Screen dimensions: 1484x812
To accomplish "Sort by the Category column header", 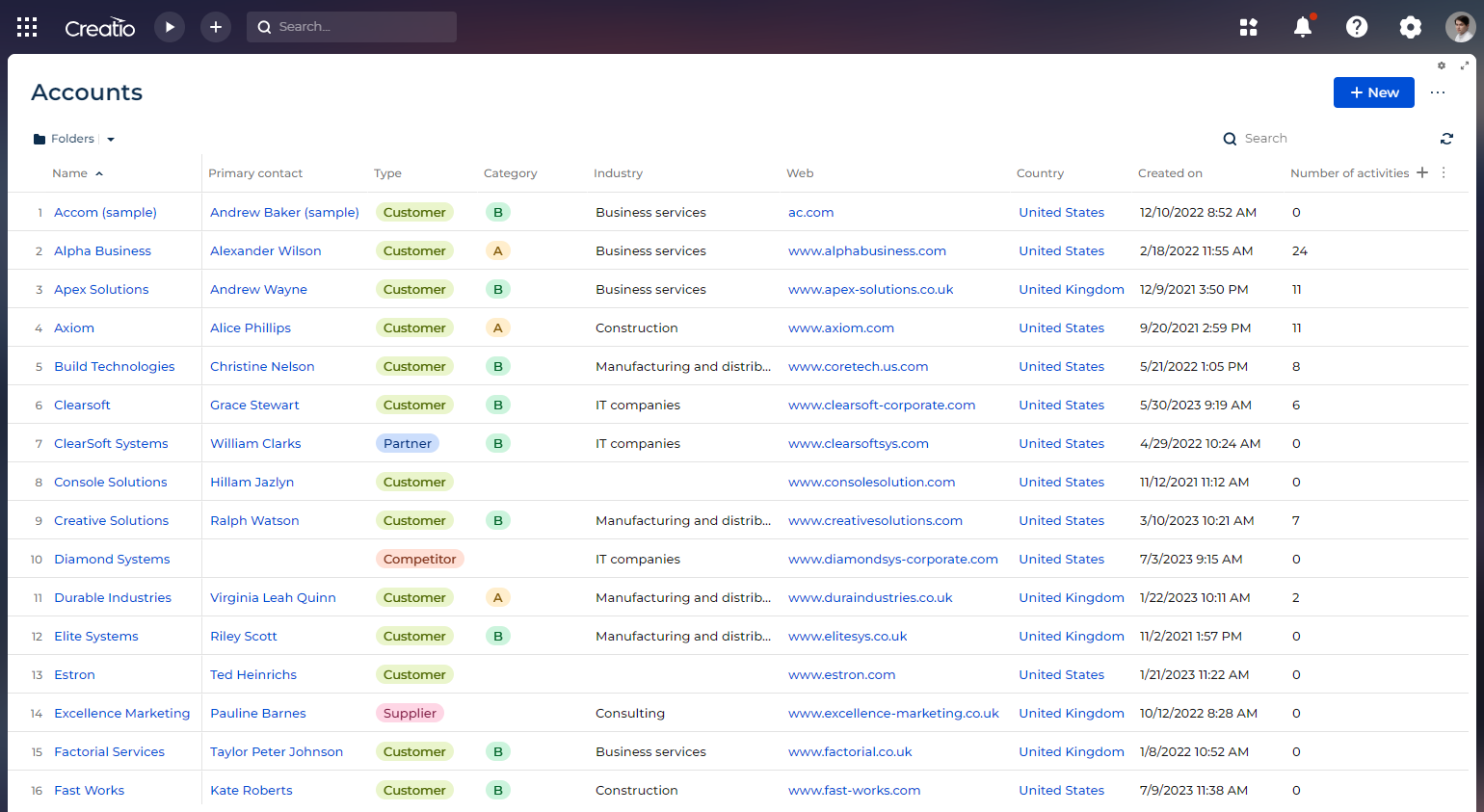I will [x=510, y=173].
